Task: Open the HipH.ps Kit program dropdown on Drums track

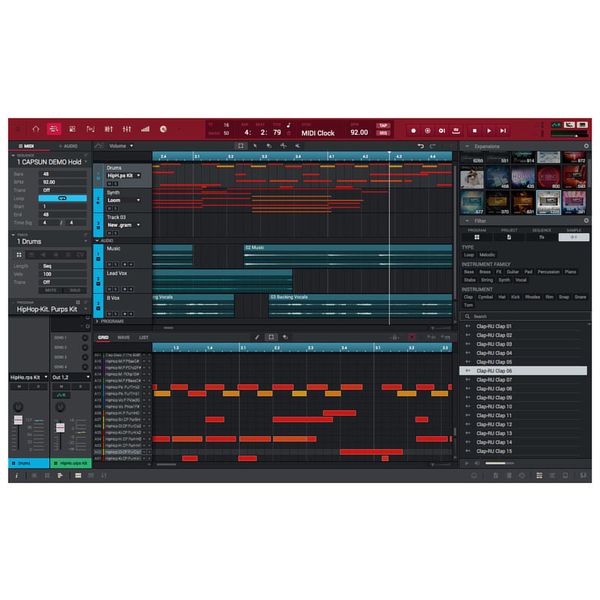Action: point(124,176)
